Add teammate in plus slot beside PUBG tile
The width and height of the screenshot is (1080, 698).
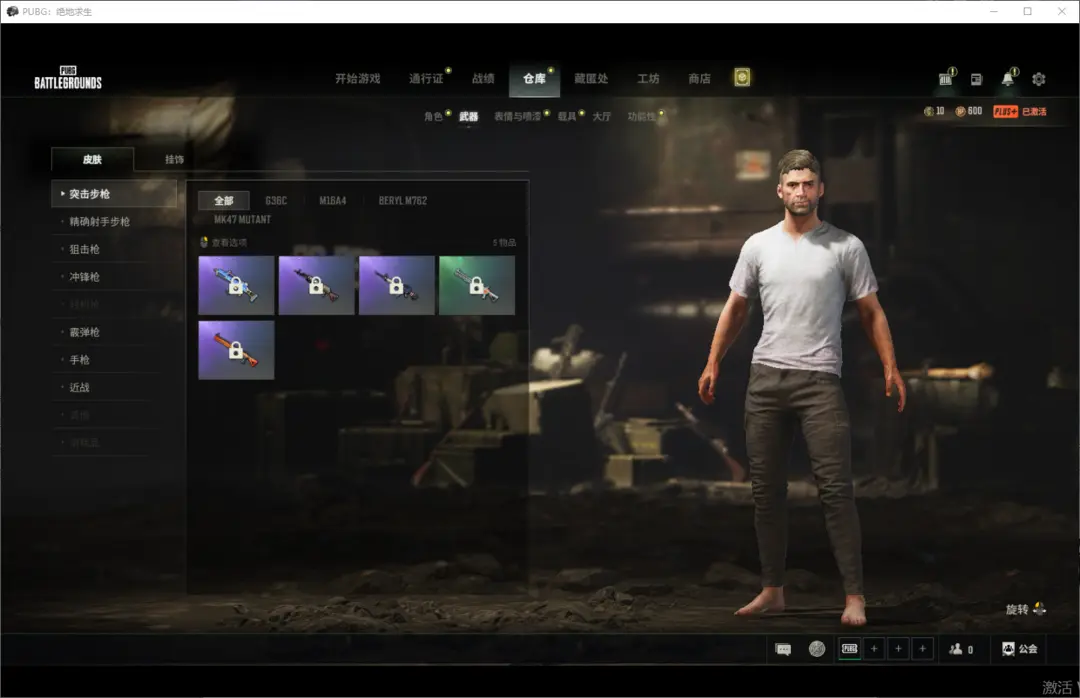[874, 648]
